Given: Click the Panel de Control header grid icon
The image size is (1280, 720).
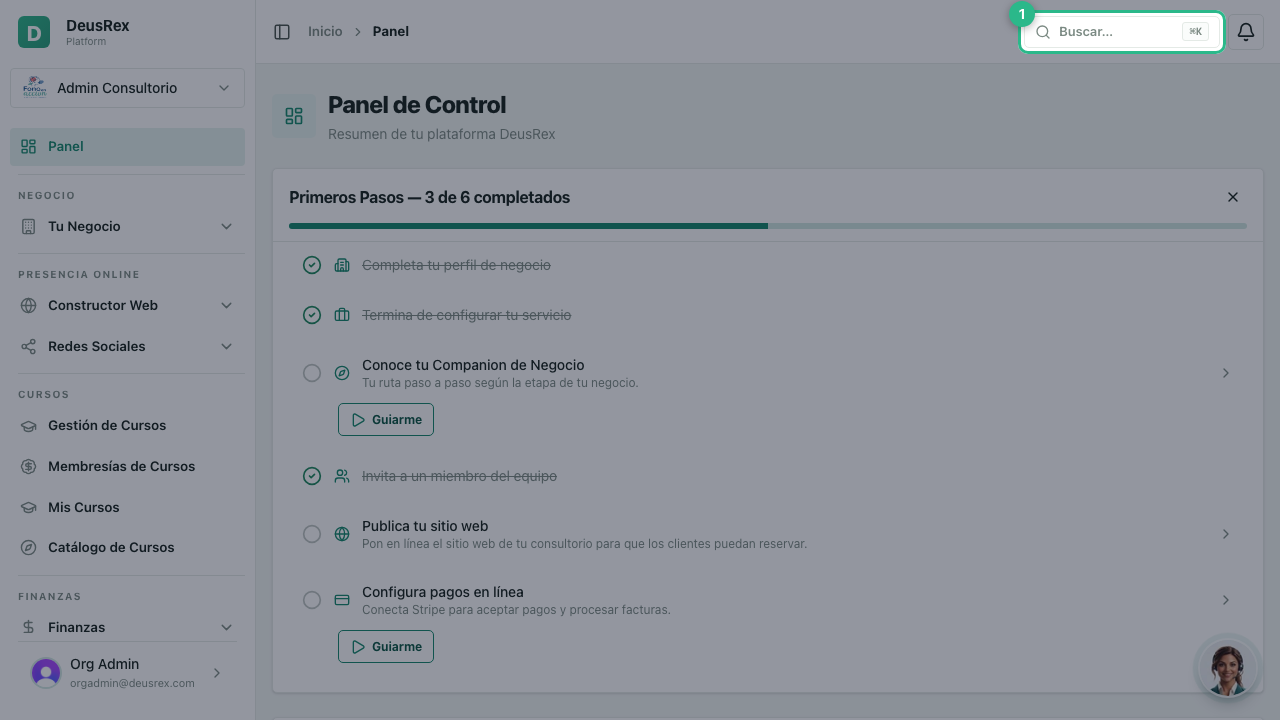Looking at the screenshot, I should tap(294, 116).
